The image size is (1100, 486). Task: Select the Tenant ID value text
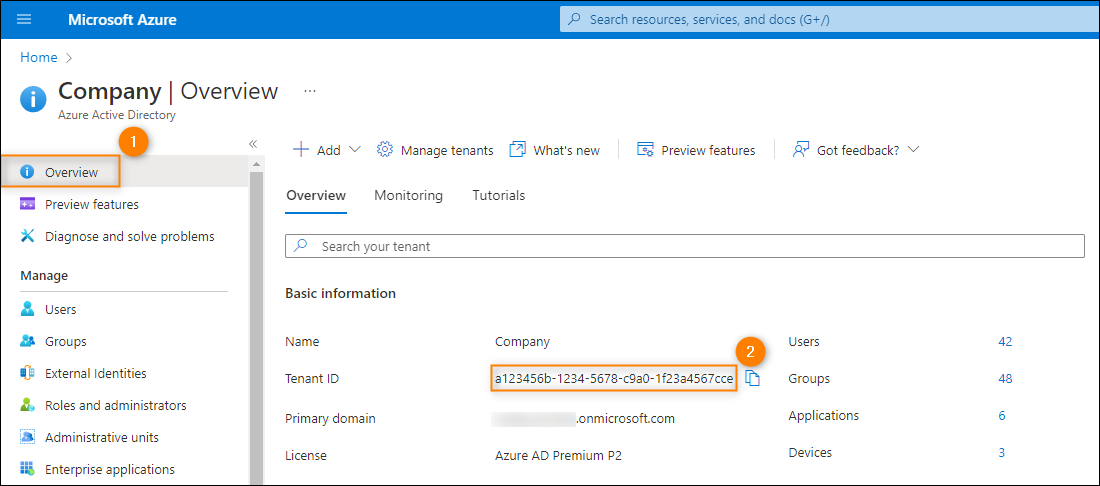[x=615, y=379]
